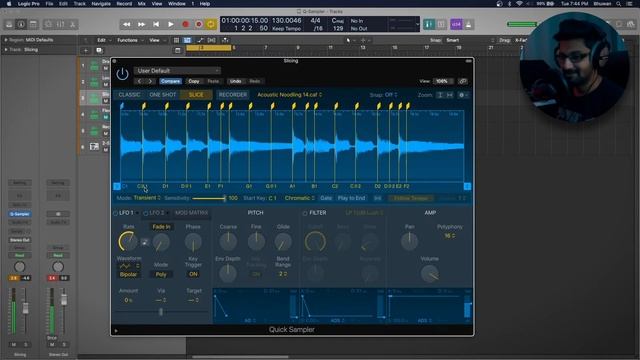
Task: Toggle automation view button in tracks header
Action: coord(200,40)
